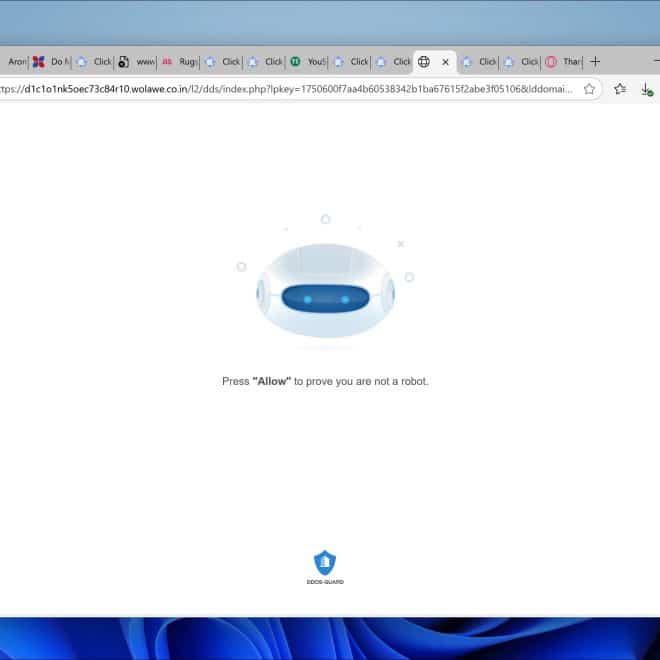Open the Favorites list icon
Viewport: 660px width, 660px height.
(x=620, y=89)
